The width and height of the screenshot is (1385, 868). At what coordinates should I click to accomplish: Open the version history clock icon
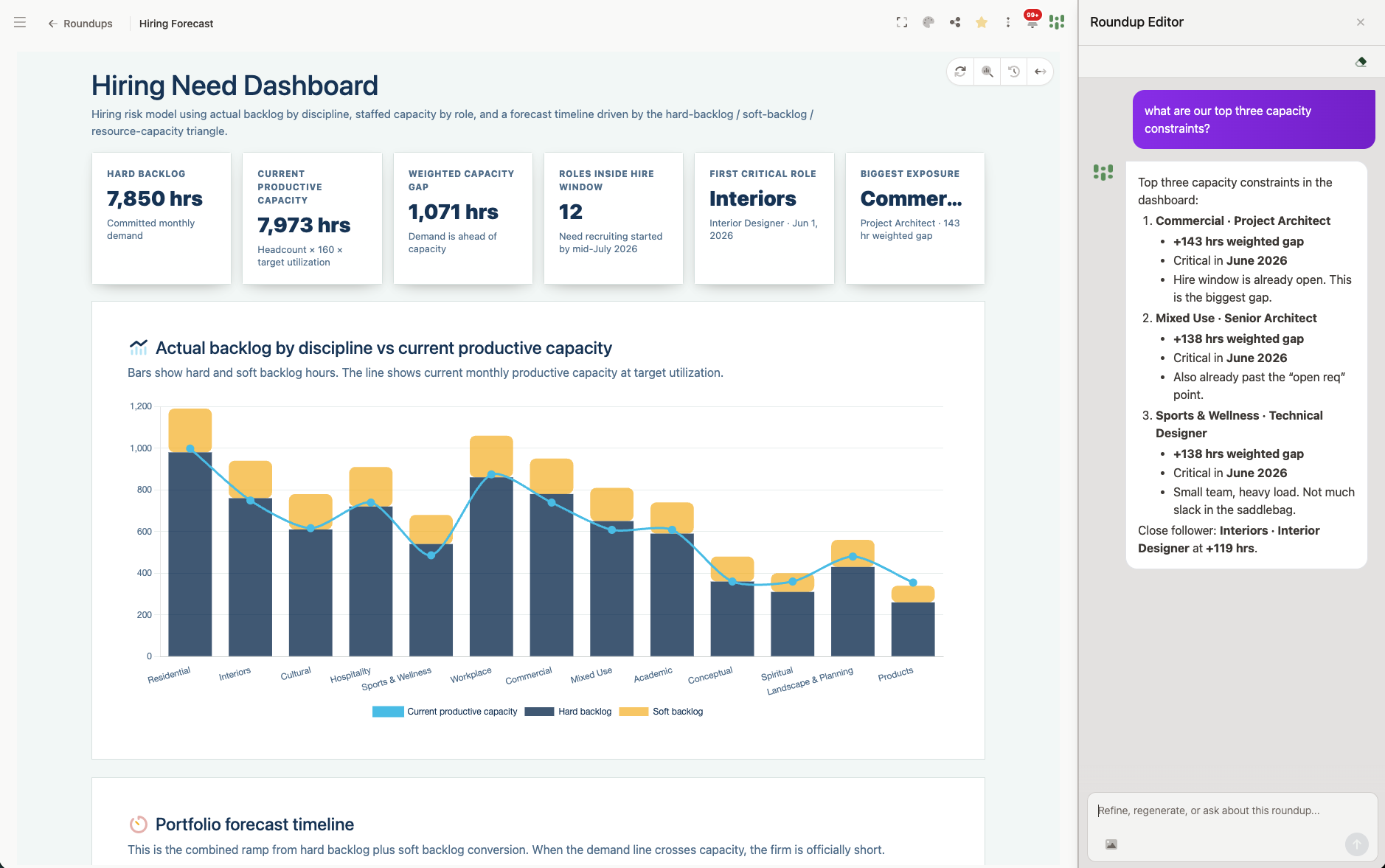pyautogui.click(x=1014, y=72)
